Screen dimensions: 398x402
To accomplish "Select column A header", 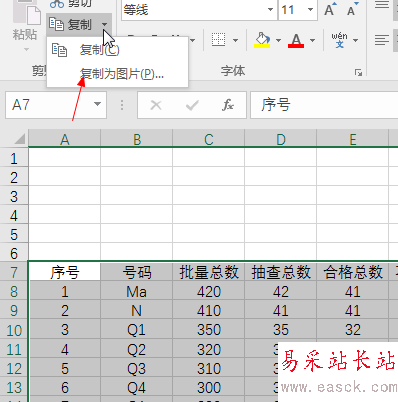I will 65,139.
